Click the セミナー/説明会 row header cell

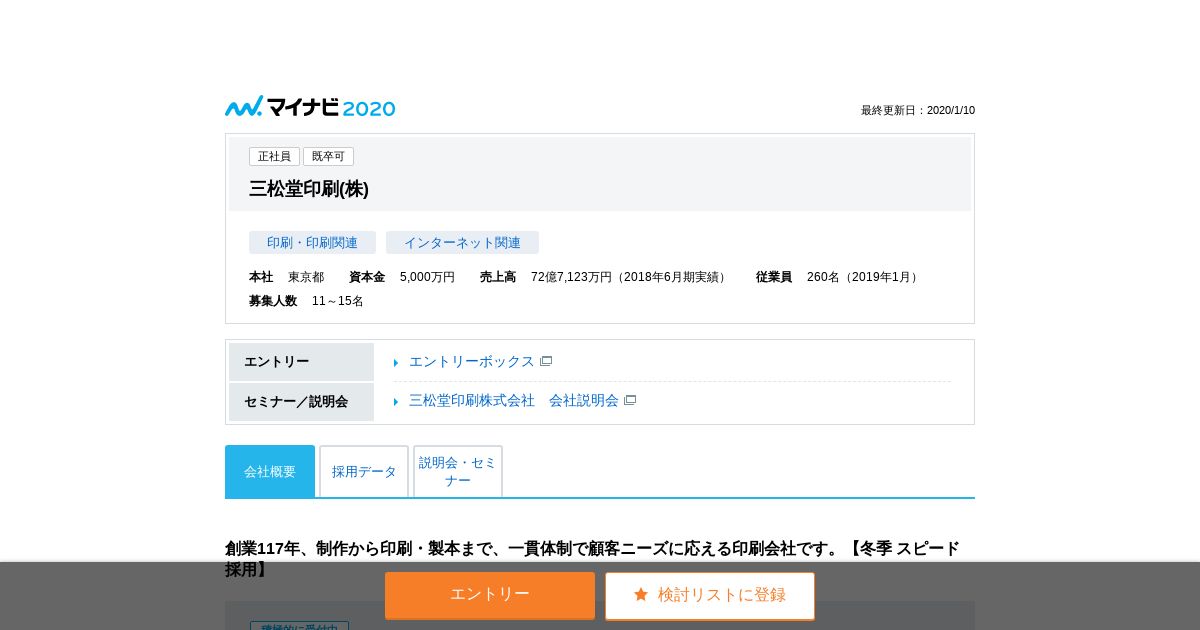point(301,402)
